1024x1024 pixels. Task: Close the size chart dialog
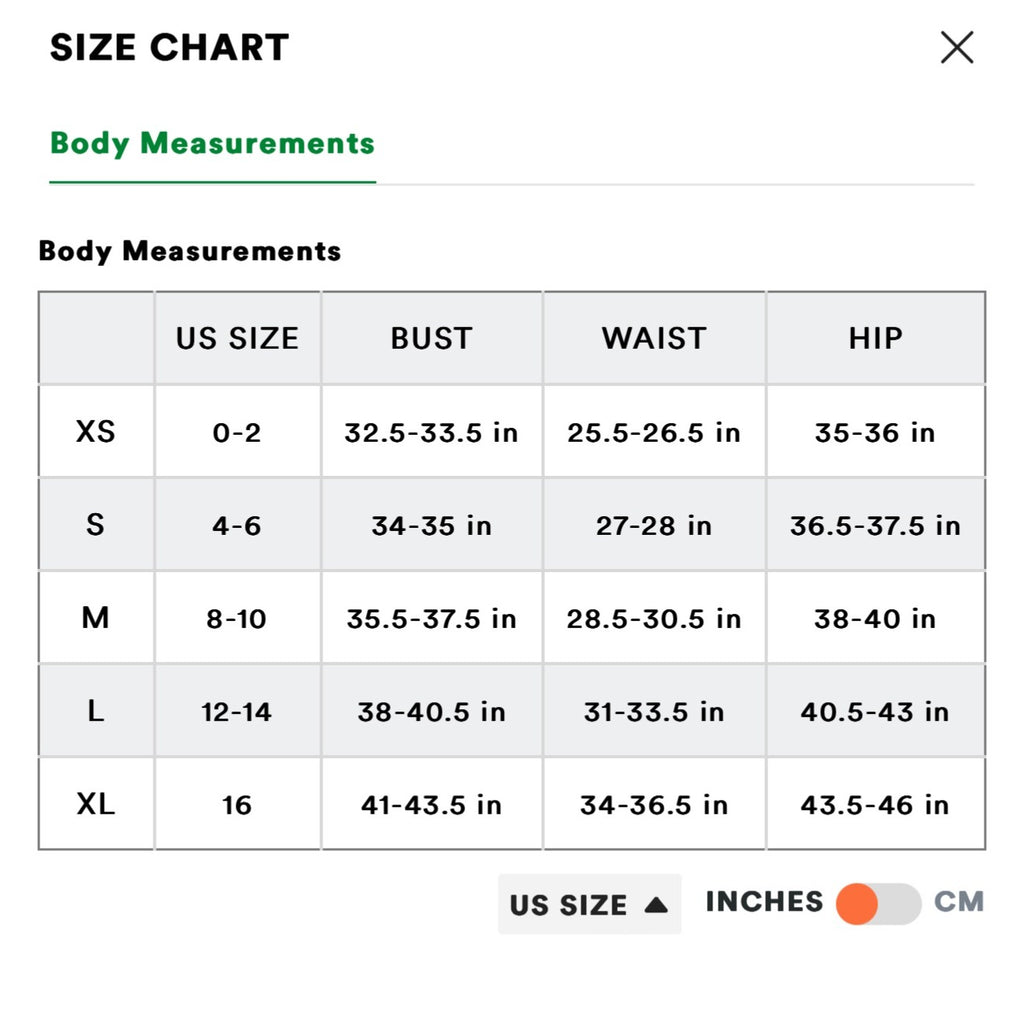957,47
